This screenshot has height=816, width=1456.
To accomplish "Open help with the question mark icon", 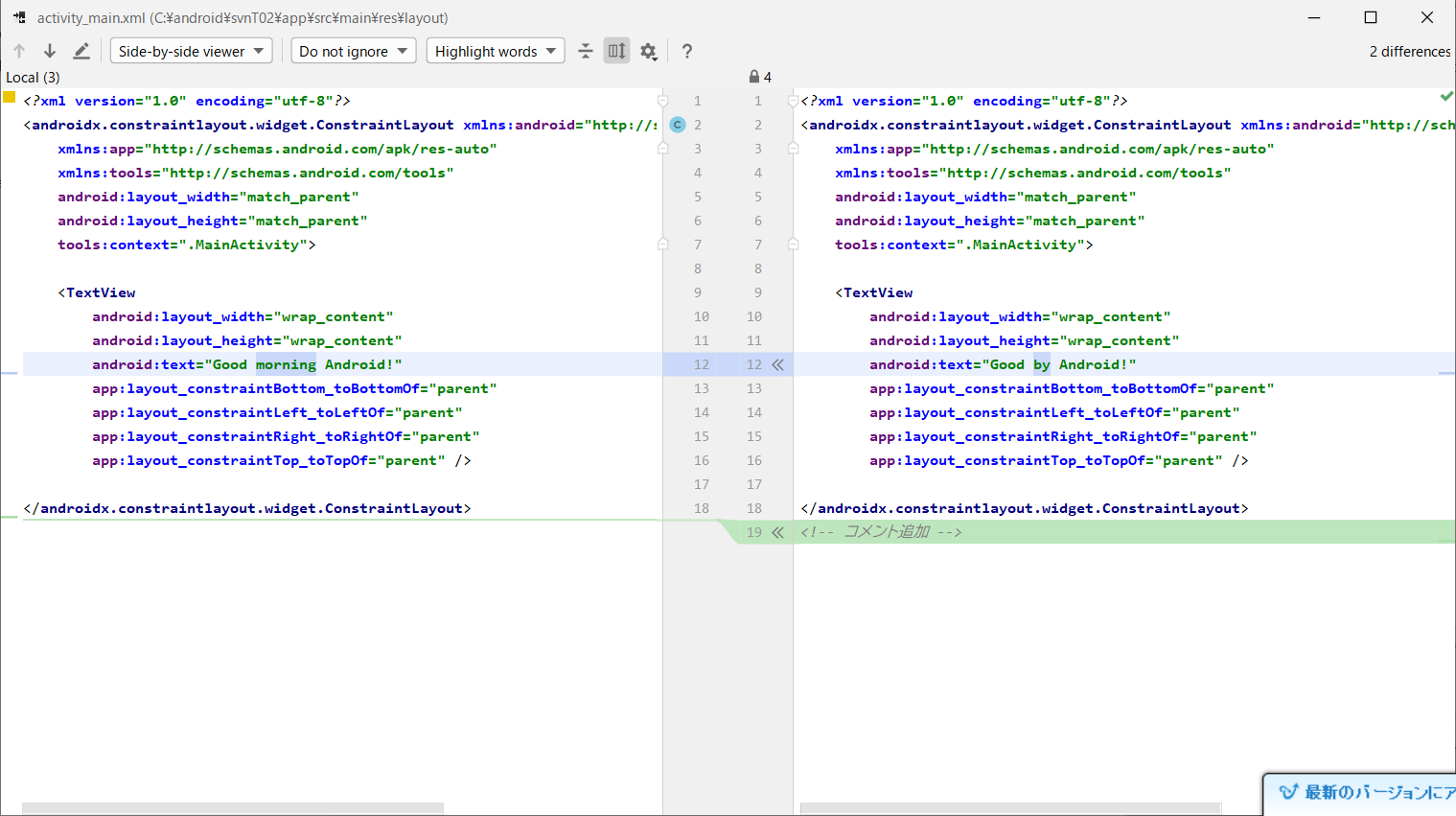I will 686,51.
